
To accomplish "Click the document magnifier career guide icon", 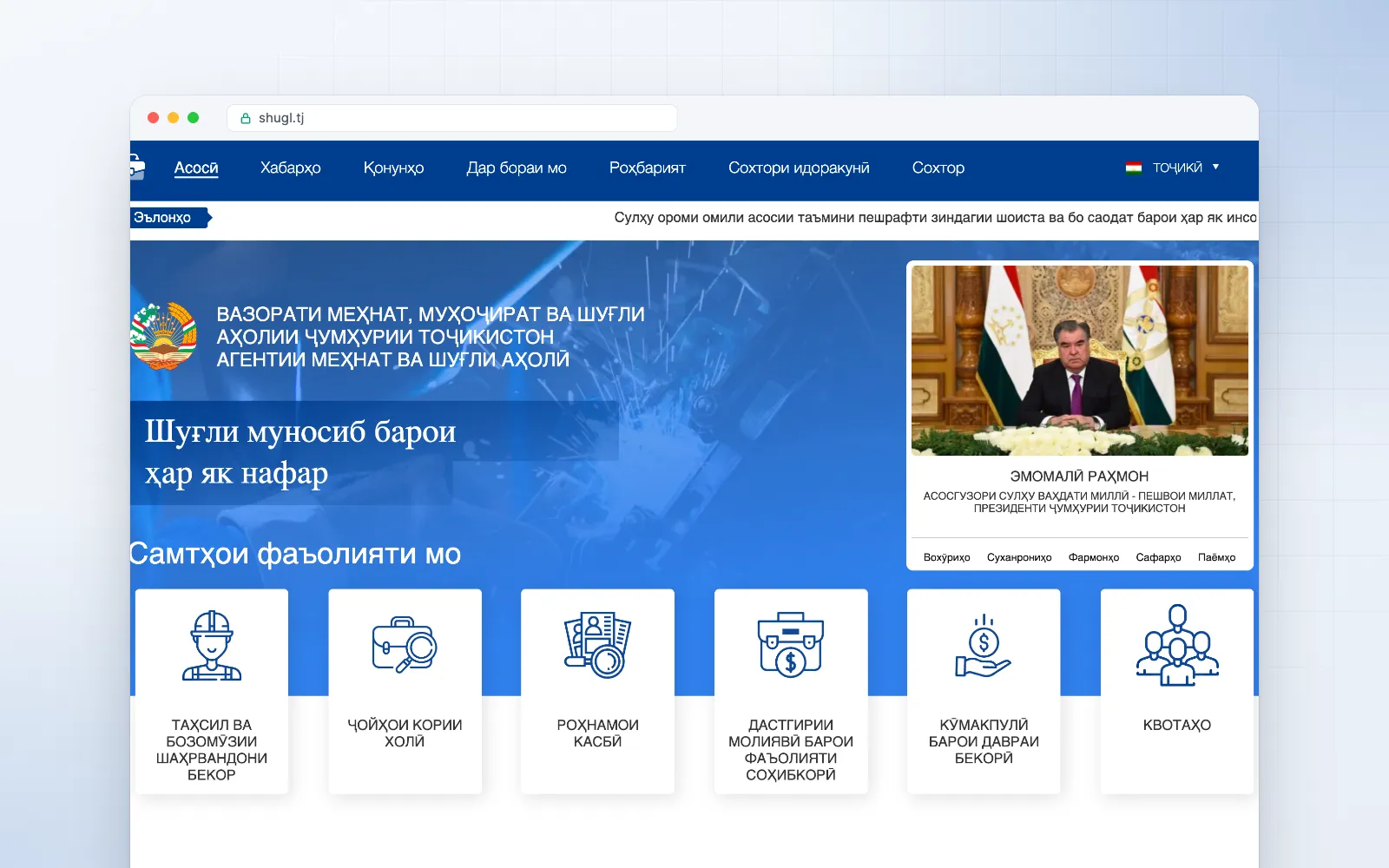I will point(597,645).
